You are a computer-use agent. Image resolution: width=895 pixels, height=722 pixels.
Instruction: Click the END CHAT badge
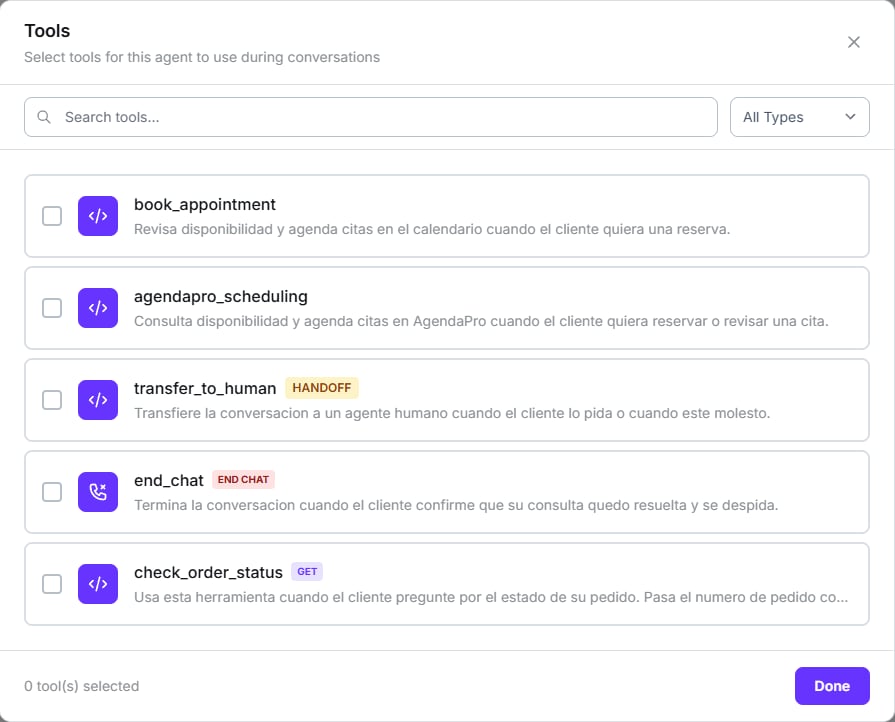tap(243, 479)
